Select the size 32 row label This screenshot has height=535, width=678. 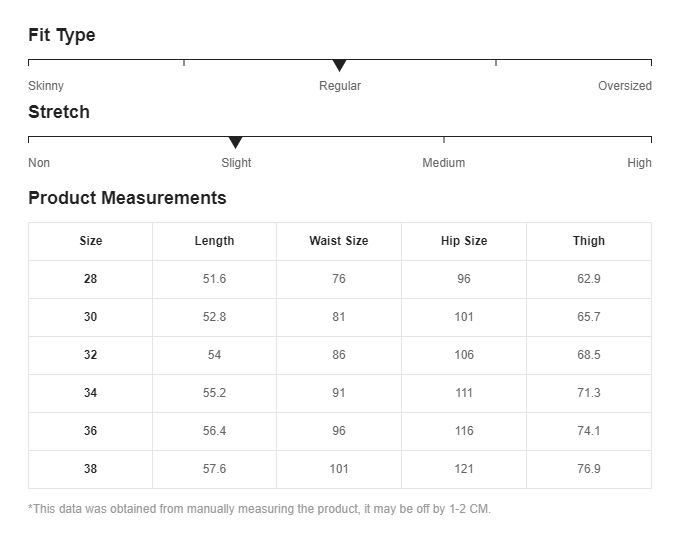[91, 355]
